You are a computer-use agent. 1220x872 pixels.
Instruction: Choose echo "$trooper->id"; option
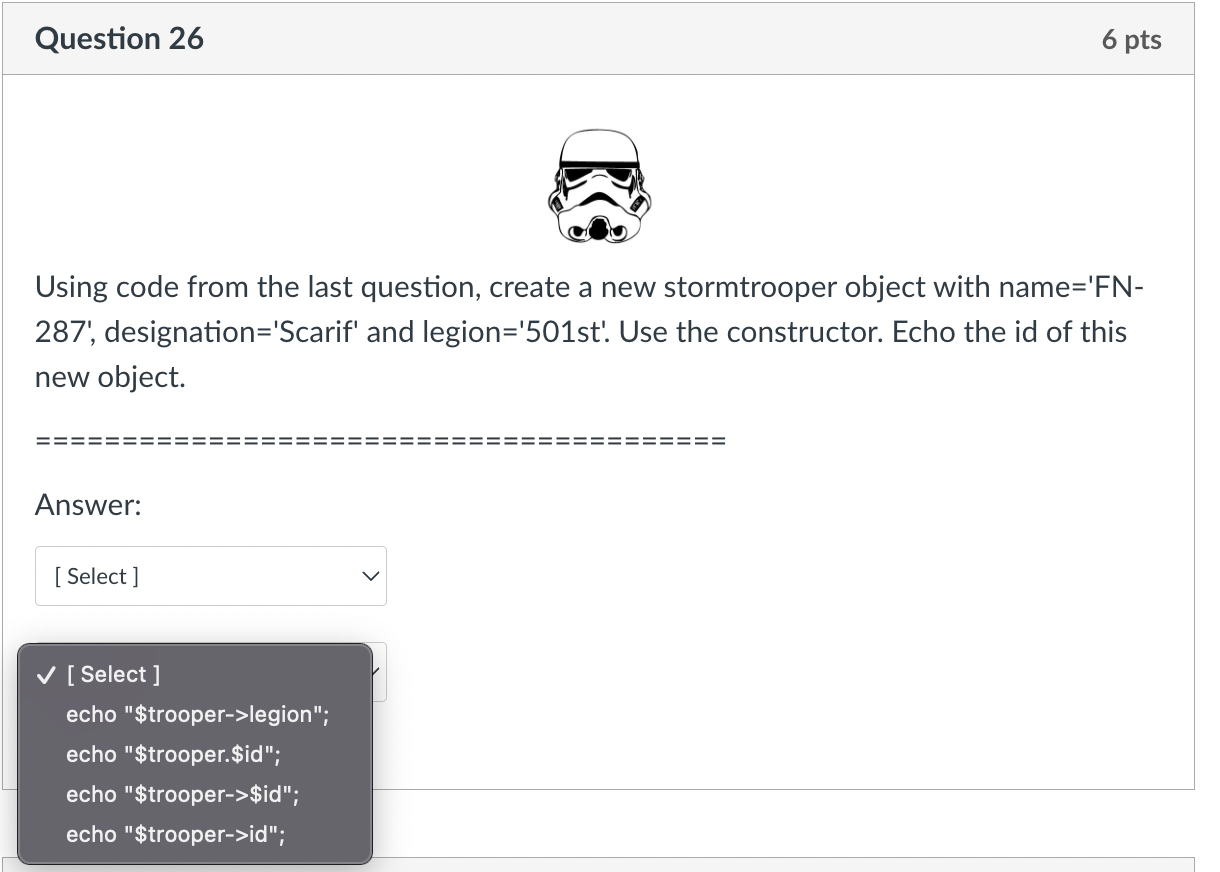(x=195, y=834)
